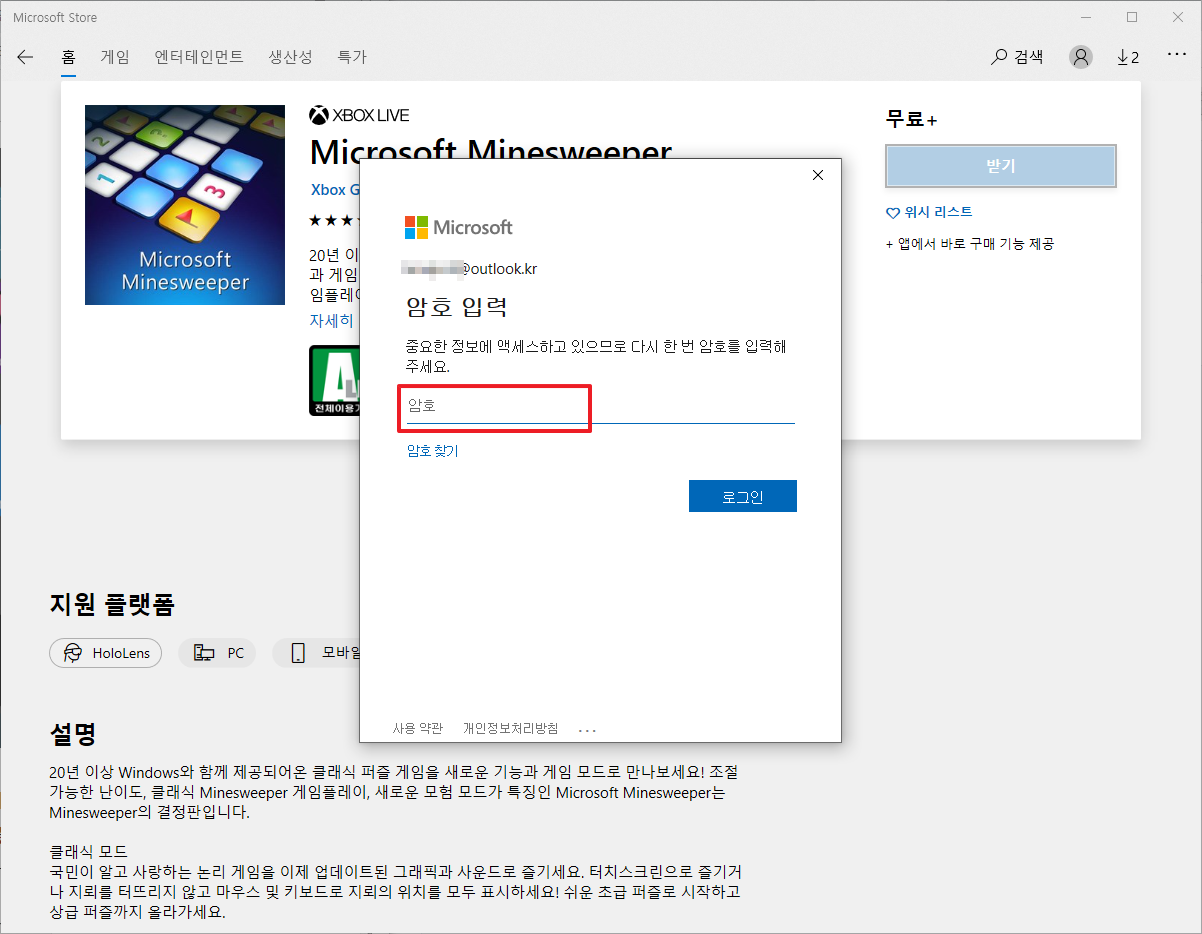Viewport: 1202px width, 934px height.
Task: Click the 검색 search button
Action: tap(1017, 57)
